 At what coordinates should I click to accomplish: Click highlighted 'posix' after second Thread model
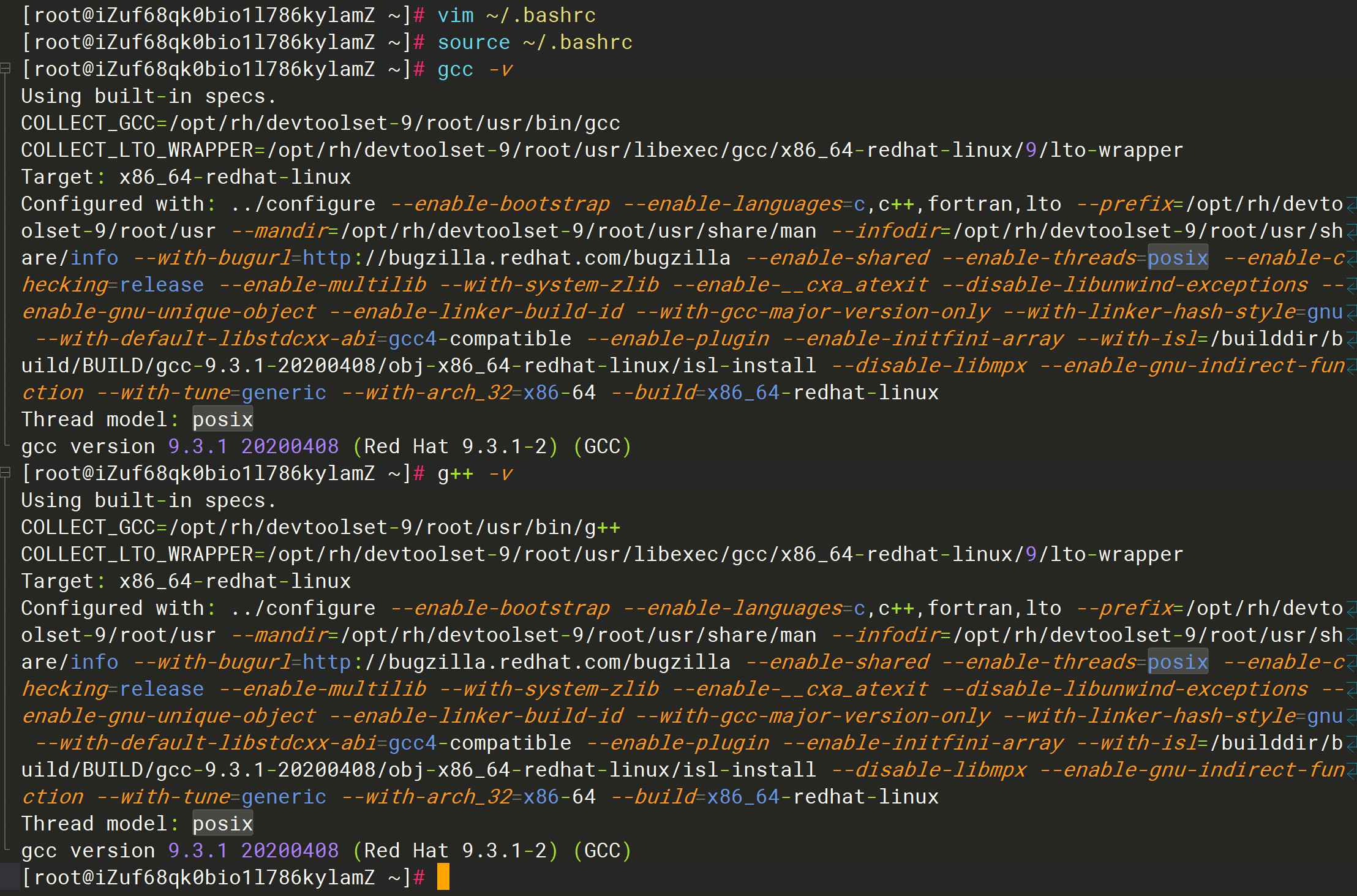(223, 824)
